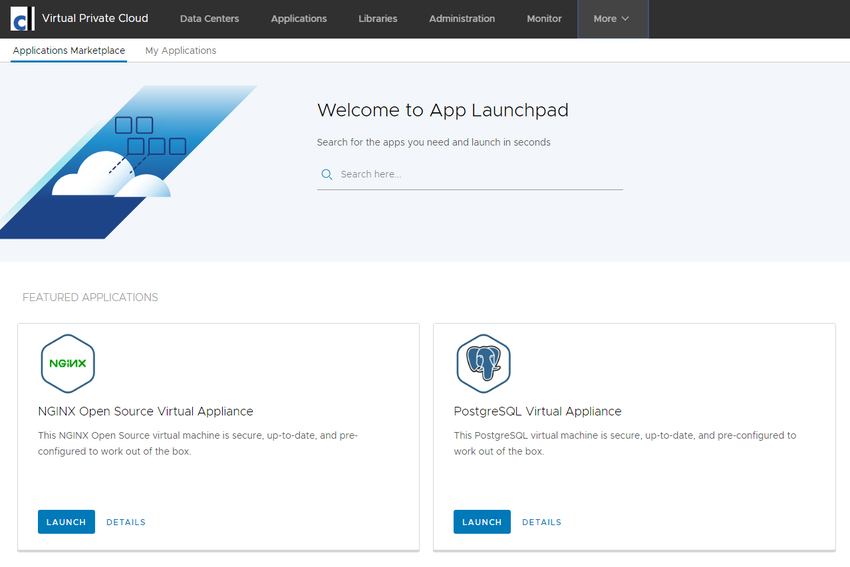The height and width of the screenshot is (567, 850).
Task: View details of the PostgreSQL appliance
Action: [x=542, y=522]
